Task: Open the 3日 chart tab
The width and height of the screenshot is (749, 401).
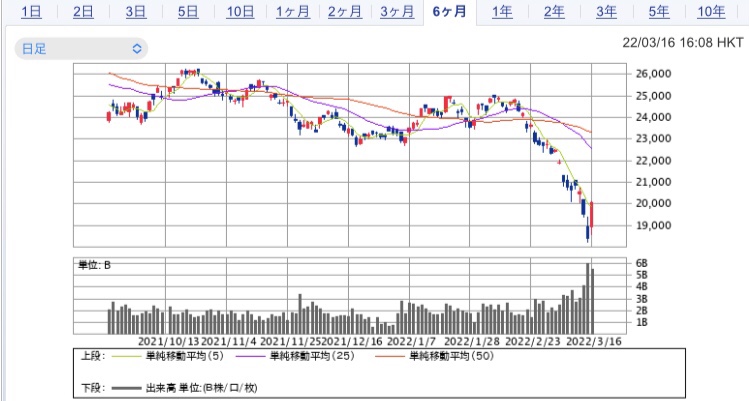Action: coord(135,13)
